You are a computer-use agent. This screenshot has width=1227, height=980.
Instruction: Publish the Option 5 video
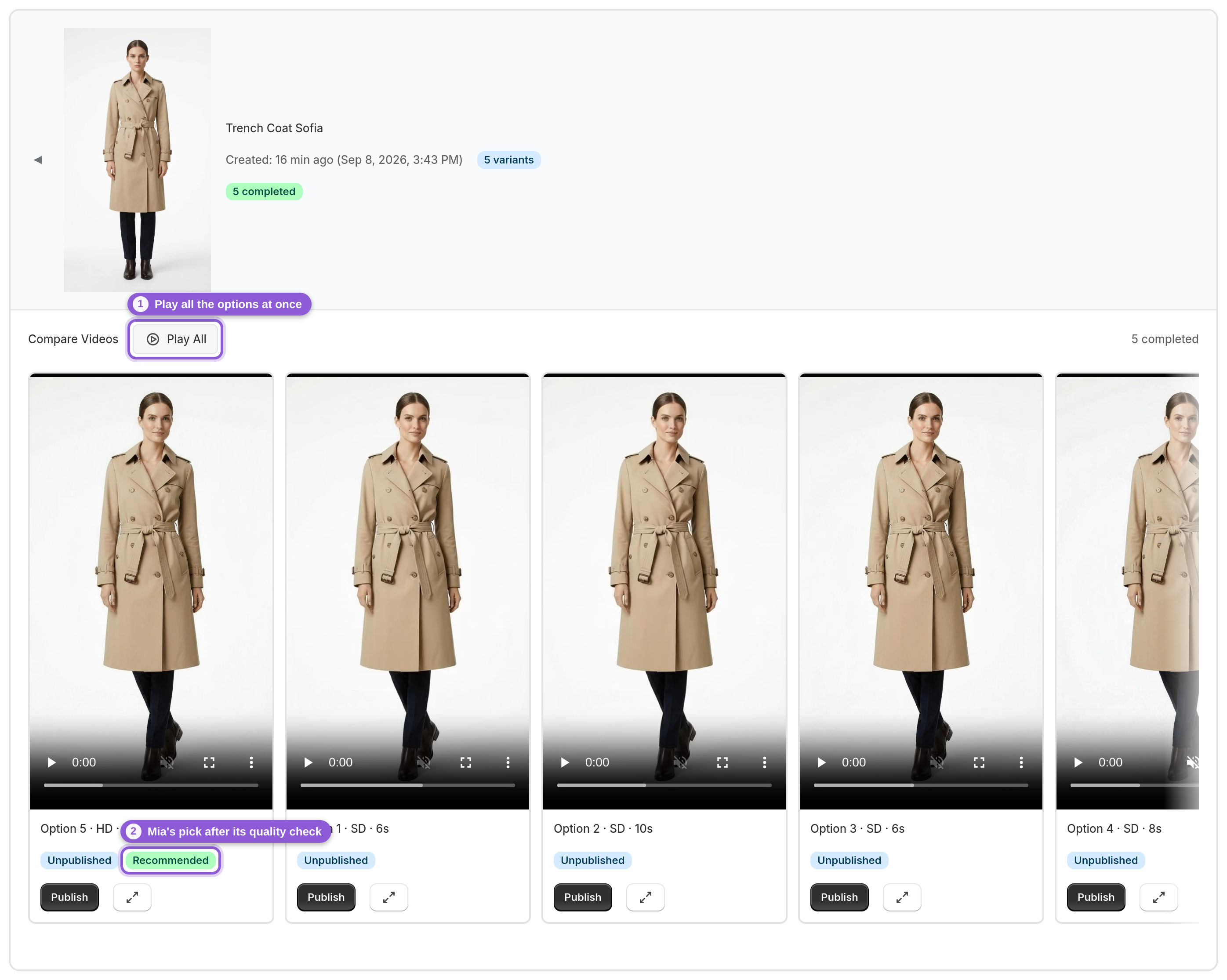pyautogui.click(x=69, y=897)
